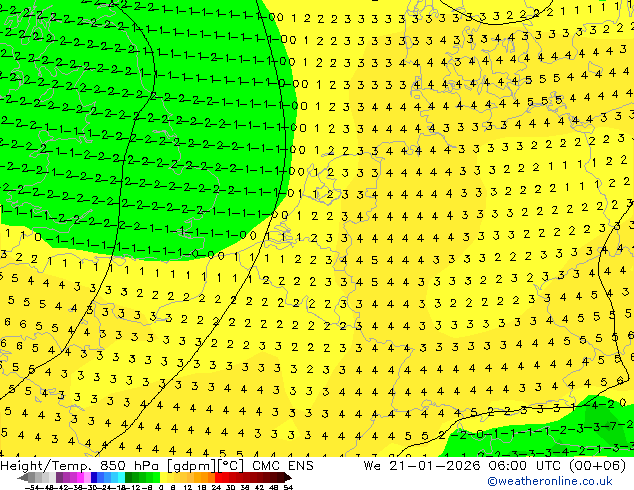Click the bright yellow legend swatch at 0
Image resolution: width=634 pixels, height=490 pixels.
pos(163,478)
